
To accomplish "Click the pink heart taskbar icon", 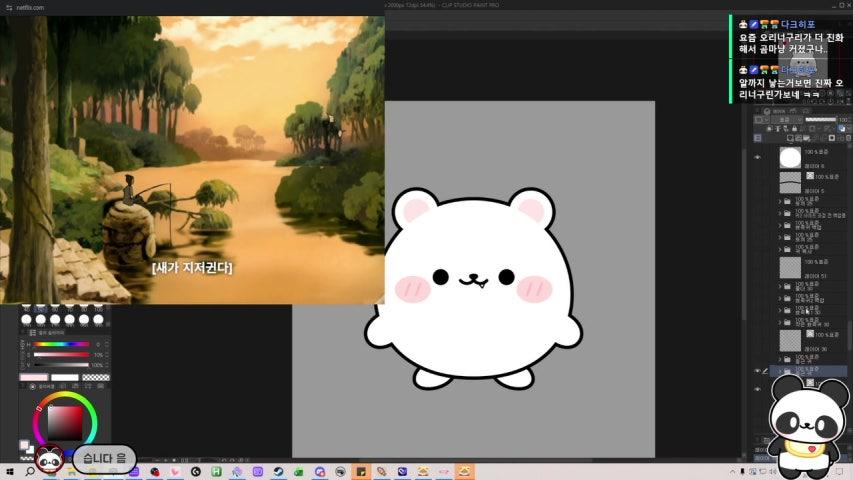I will [175, 471].
